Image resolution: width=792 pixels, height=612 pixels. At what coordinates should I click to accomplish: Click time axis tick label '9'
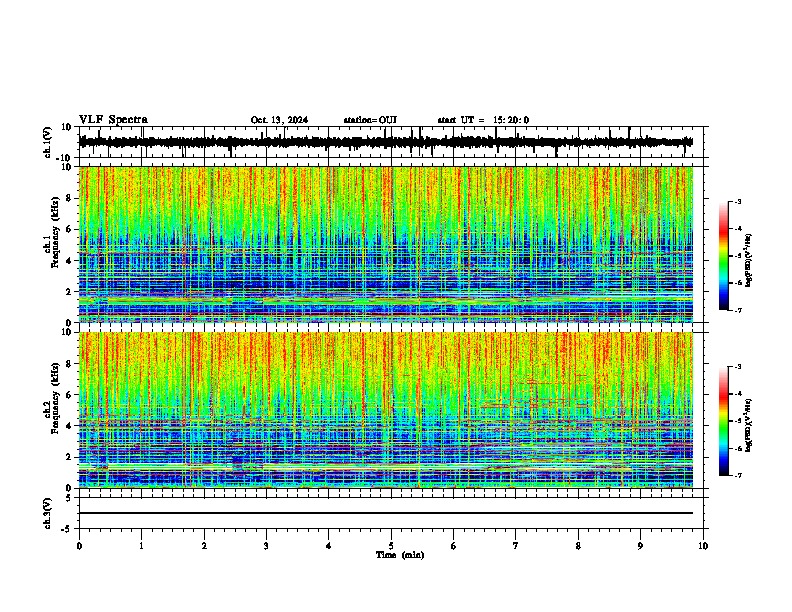coord(640,546)
